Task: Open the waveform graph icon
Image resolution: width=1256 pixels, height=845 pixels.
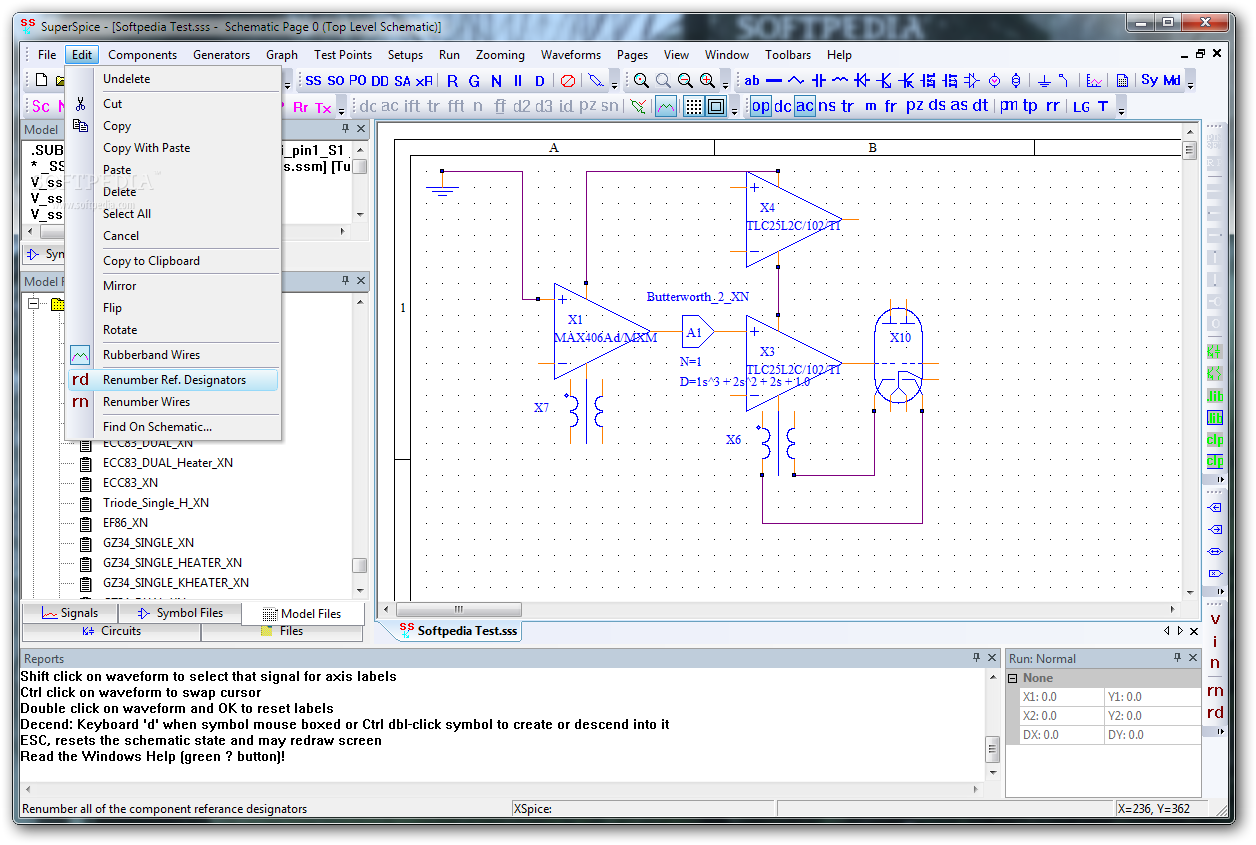Action: point(1095,81)
